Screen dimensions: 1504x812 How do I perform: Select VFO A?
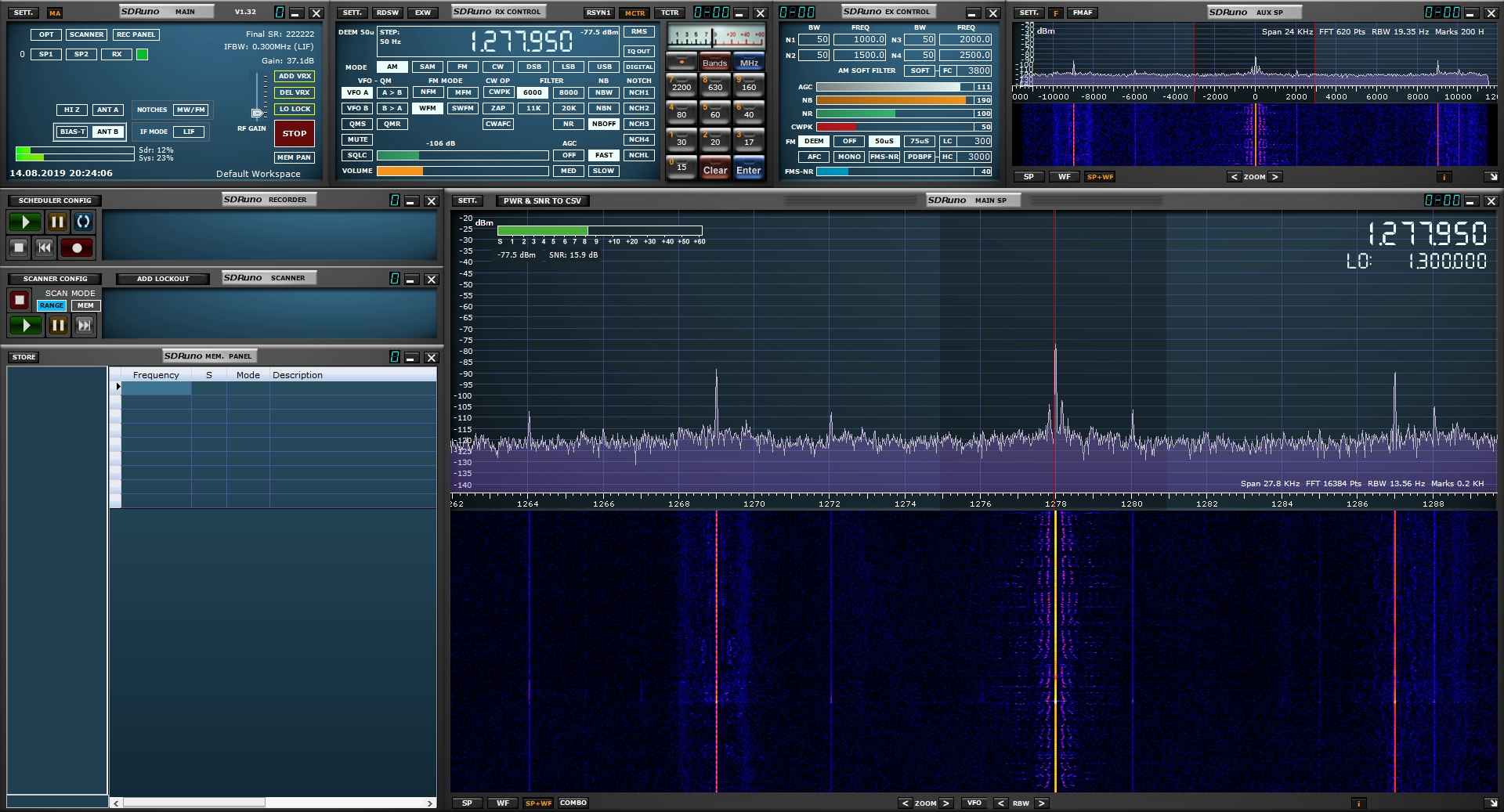358,92
